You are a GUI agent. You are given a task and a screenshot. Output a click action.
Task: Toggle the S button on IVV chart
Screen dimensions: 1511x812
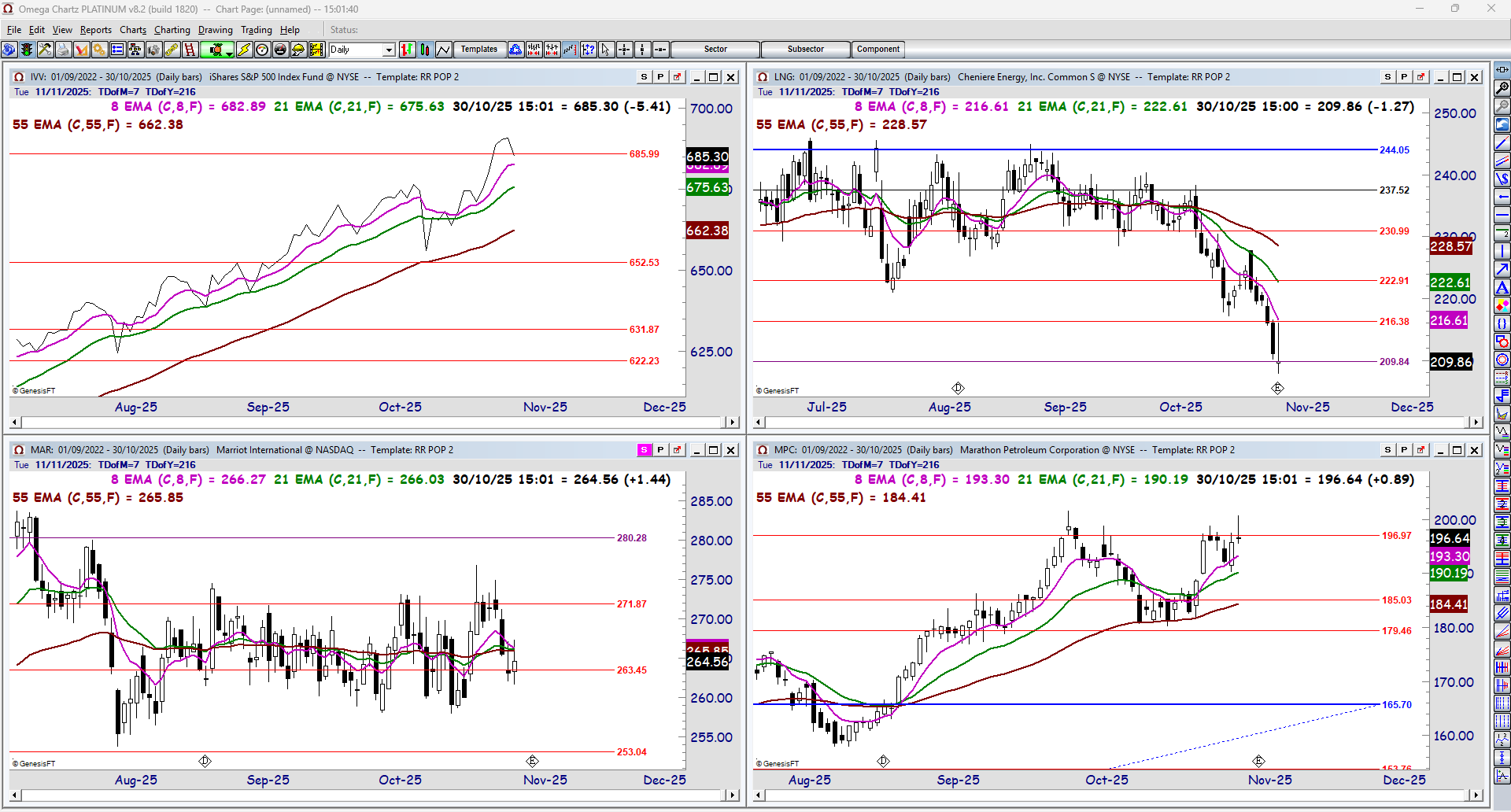tap(645, 77)
